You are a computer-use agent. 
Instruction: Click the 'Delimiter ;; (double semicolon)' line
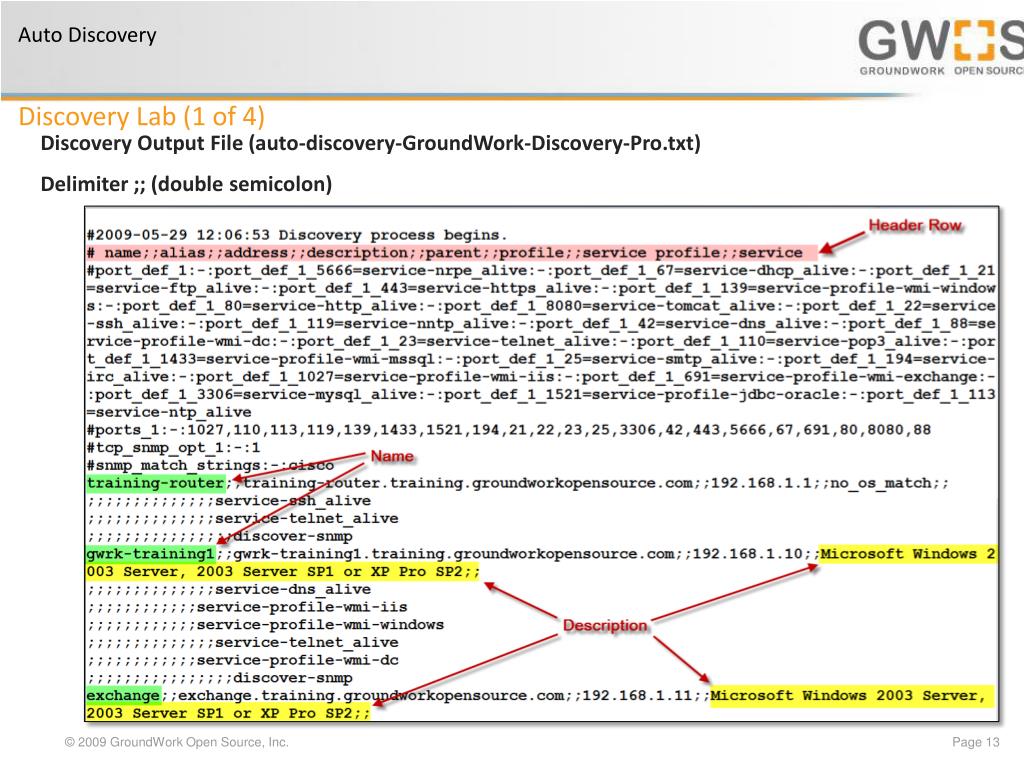point(186,184)
